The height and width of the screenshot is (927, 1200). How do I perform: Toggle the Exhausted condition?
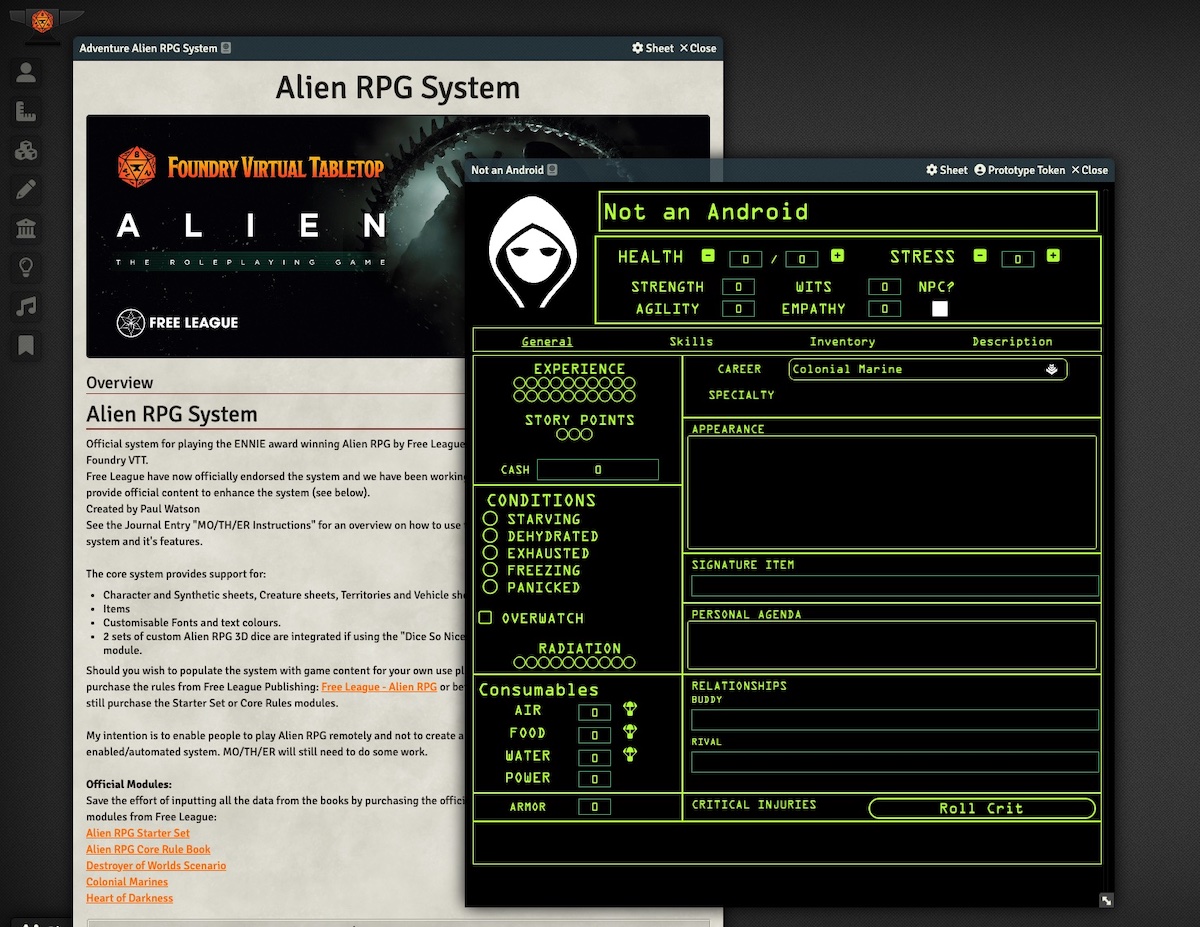490,553
